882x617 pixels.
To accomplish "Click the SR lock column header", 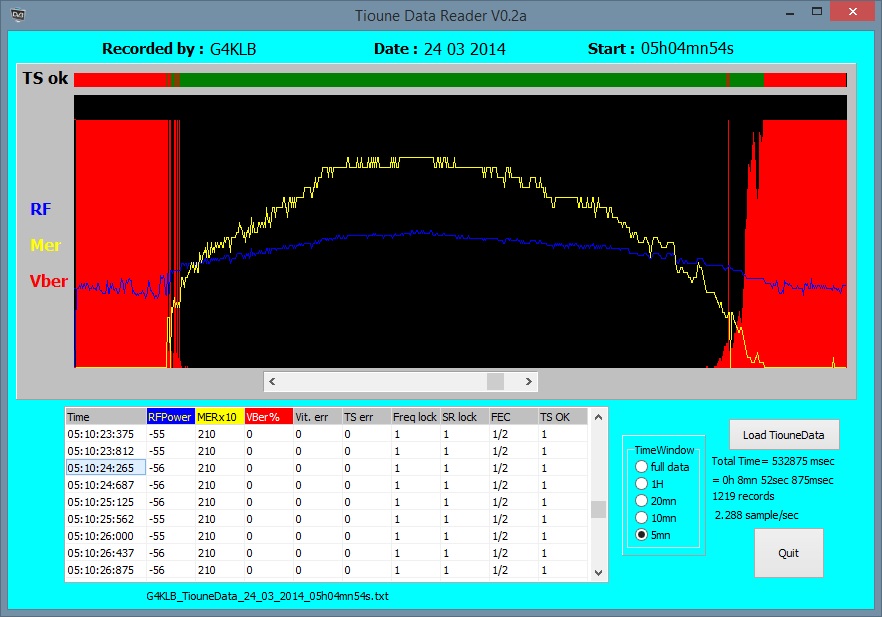I will point(464,417).
